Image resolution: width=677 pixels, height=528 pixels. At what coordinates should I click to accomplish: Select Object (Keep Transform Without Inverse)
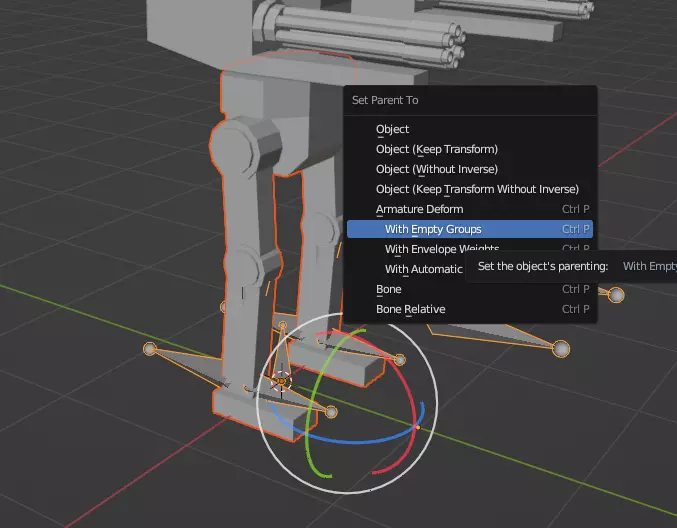477,189
